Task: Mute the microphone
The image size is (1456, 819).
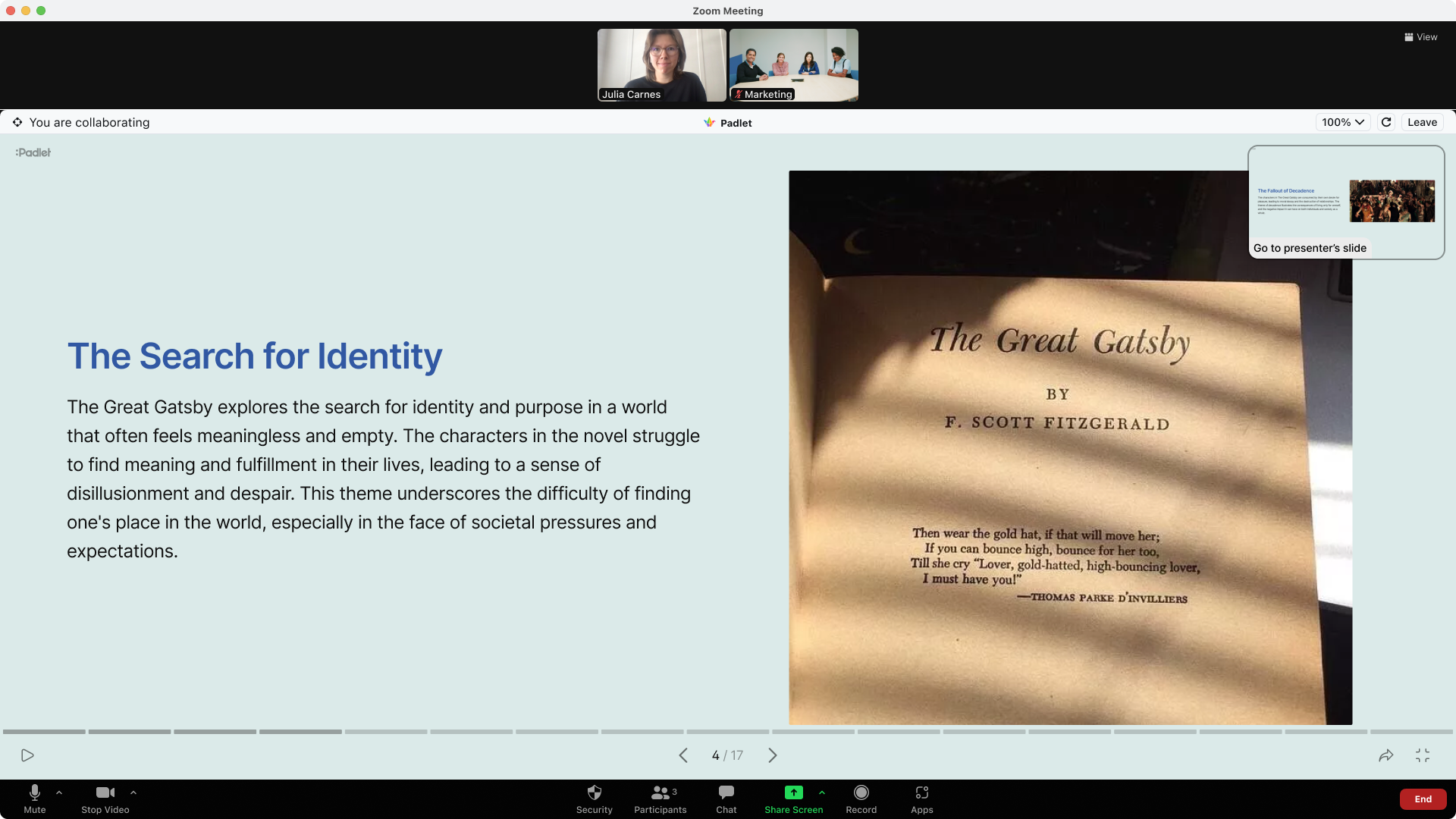Action: (34, 799)
